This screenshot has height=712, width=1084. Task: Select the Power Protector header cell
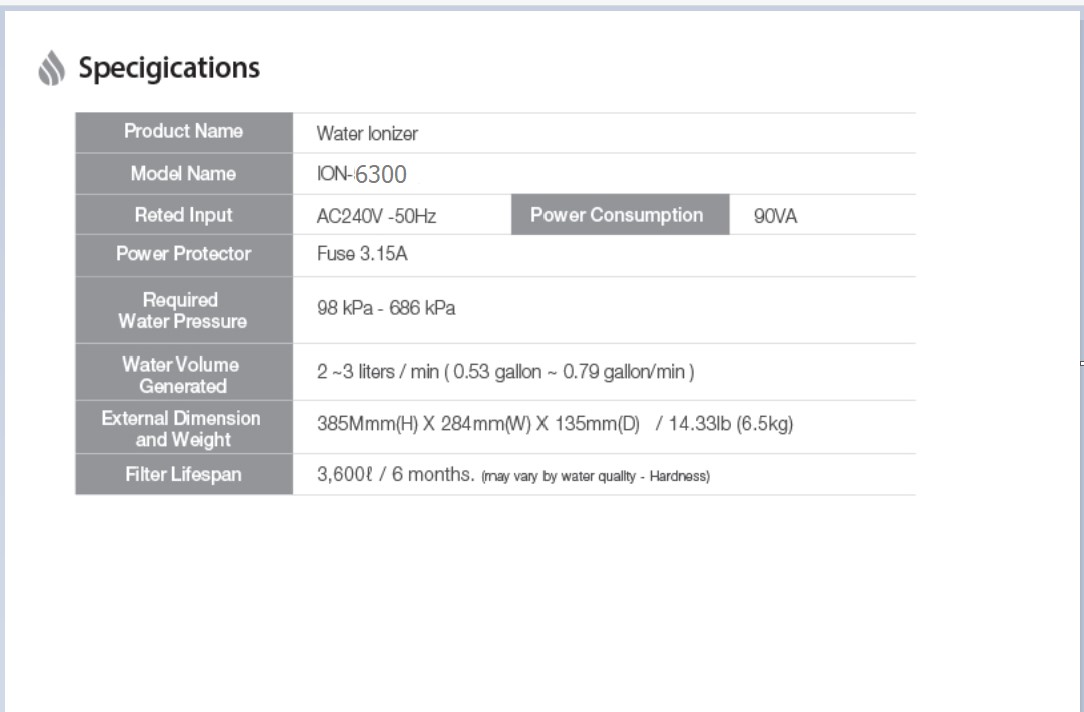[184, 255]
